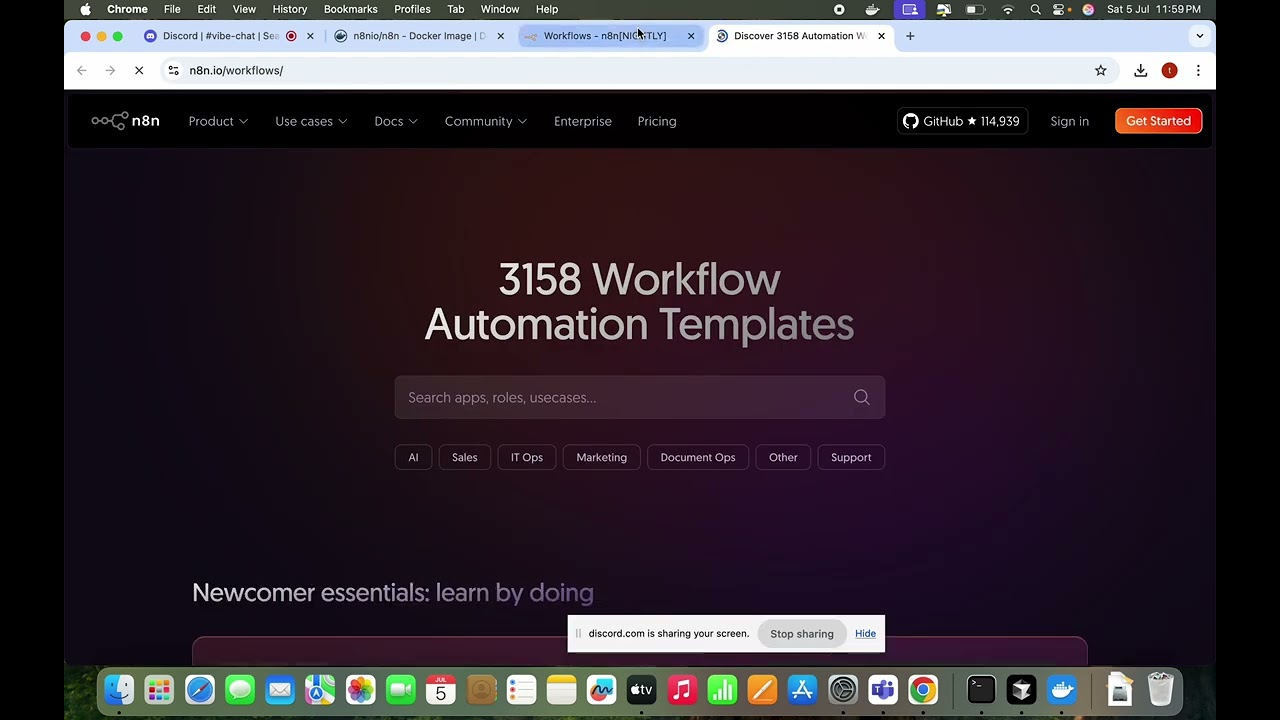Open the Apple menu
Image resolution: width=1280 pixels, height=720 pixels.
coord(85,9)
